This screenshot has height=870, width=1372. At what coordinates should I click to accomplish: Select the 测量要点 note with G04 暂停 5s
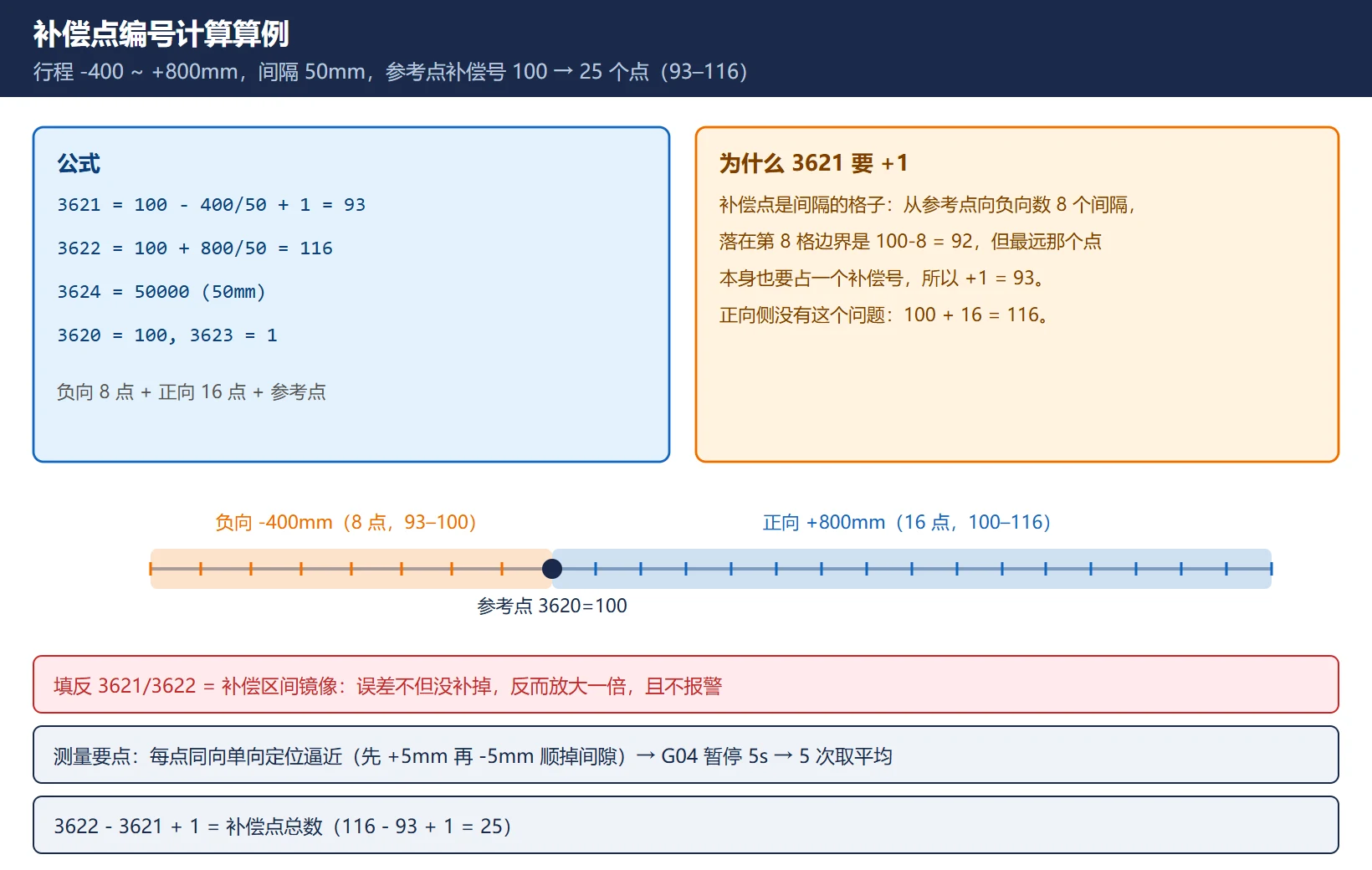(686, 755)
